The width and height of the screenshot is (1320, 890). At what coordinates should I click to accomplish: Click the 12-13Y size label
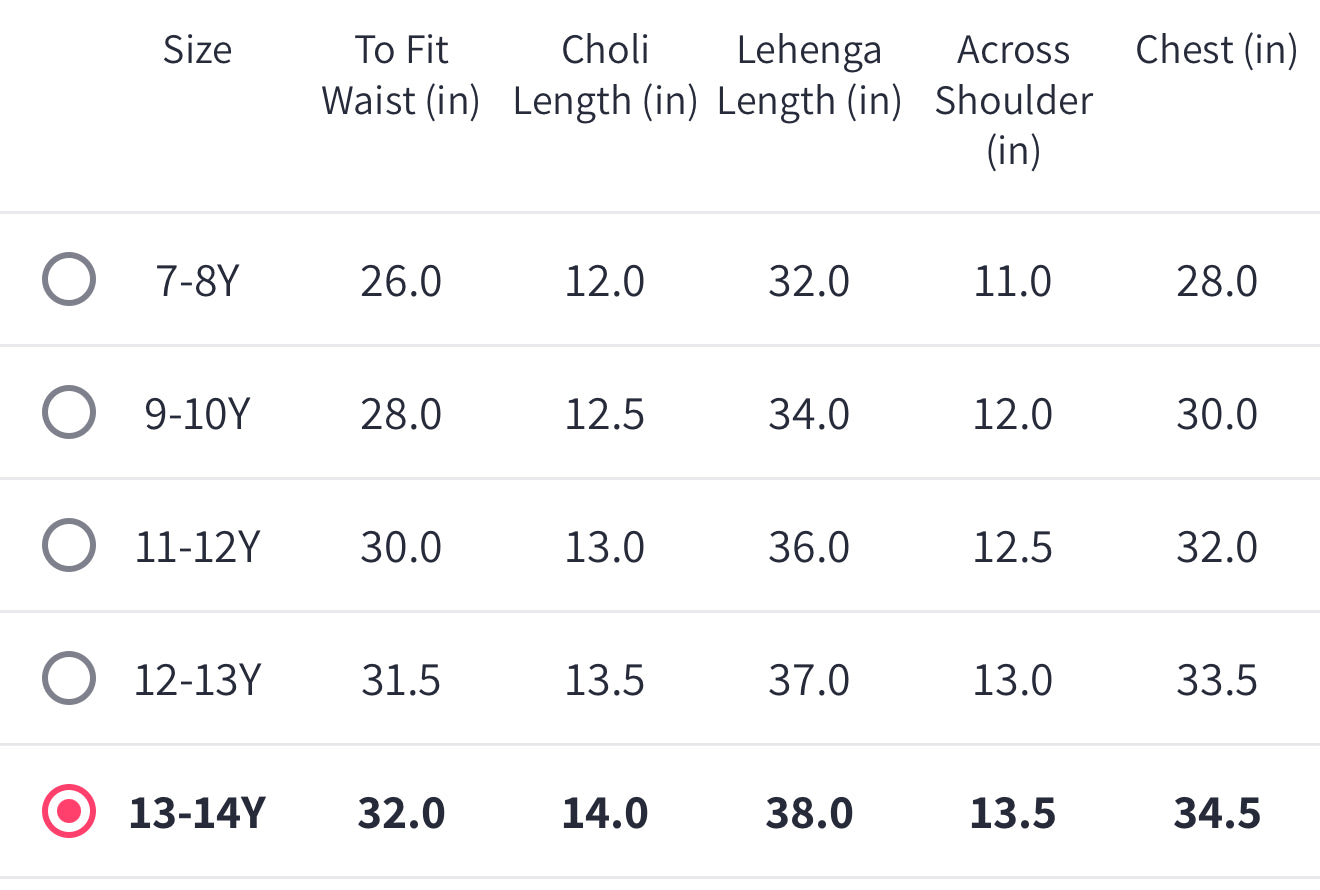tap(198, 680)
